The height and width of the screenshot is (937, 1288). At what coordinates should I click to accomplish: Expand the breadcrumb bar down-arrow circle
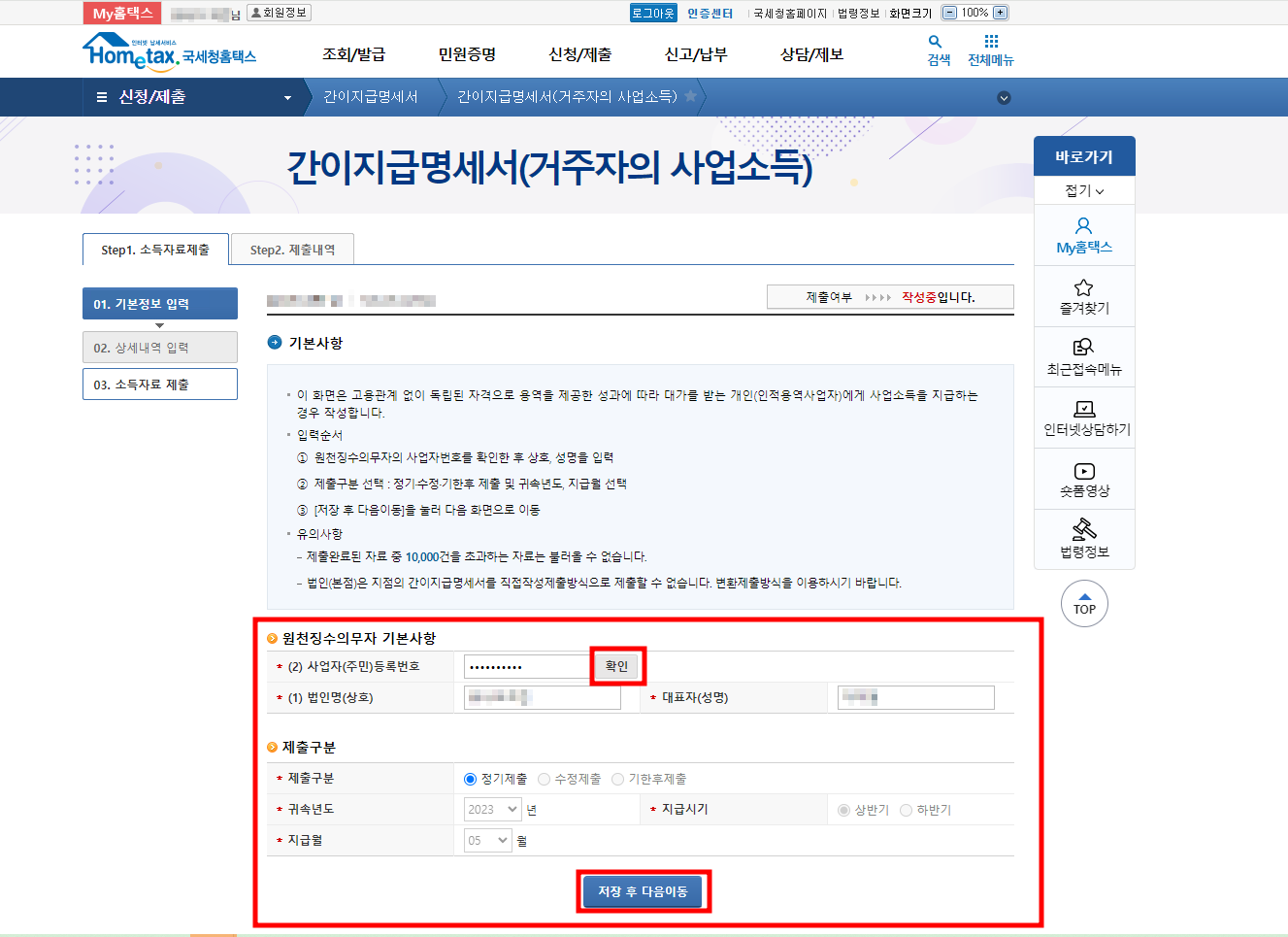pos(1004,97)
